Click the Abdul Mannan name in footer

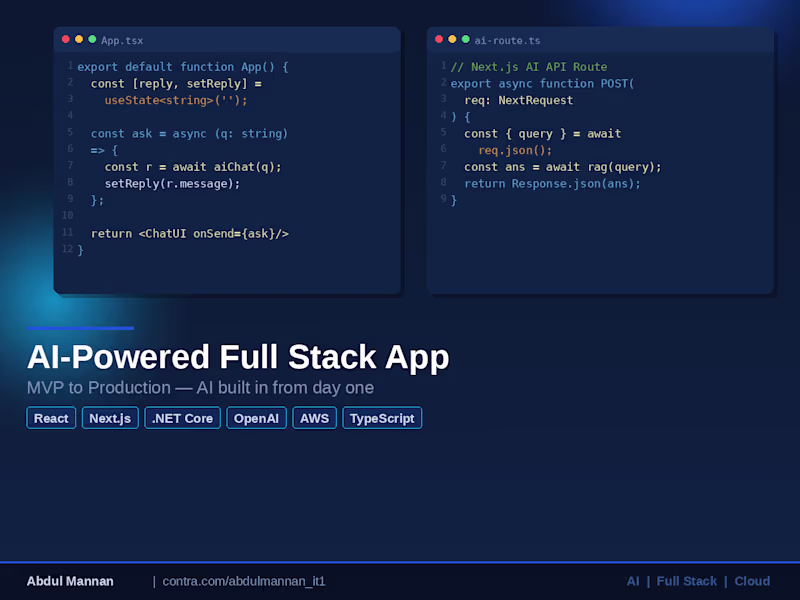[70, 581]
